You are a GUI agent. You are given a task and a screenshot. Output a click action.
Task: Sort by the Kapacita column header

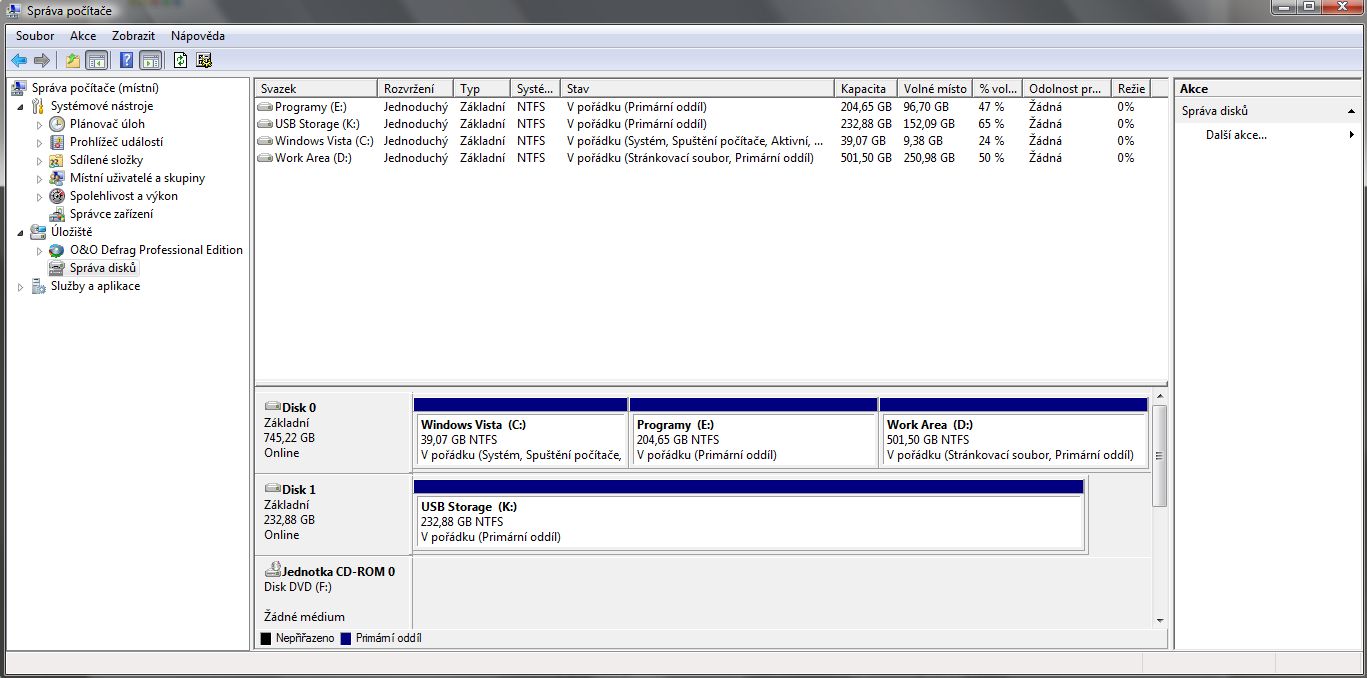tap(865, 88)
